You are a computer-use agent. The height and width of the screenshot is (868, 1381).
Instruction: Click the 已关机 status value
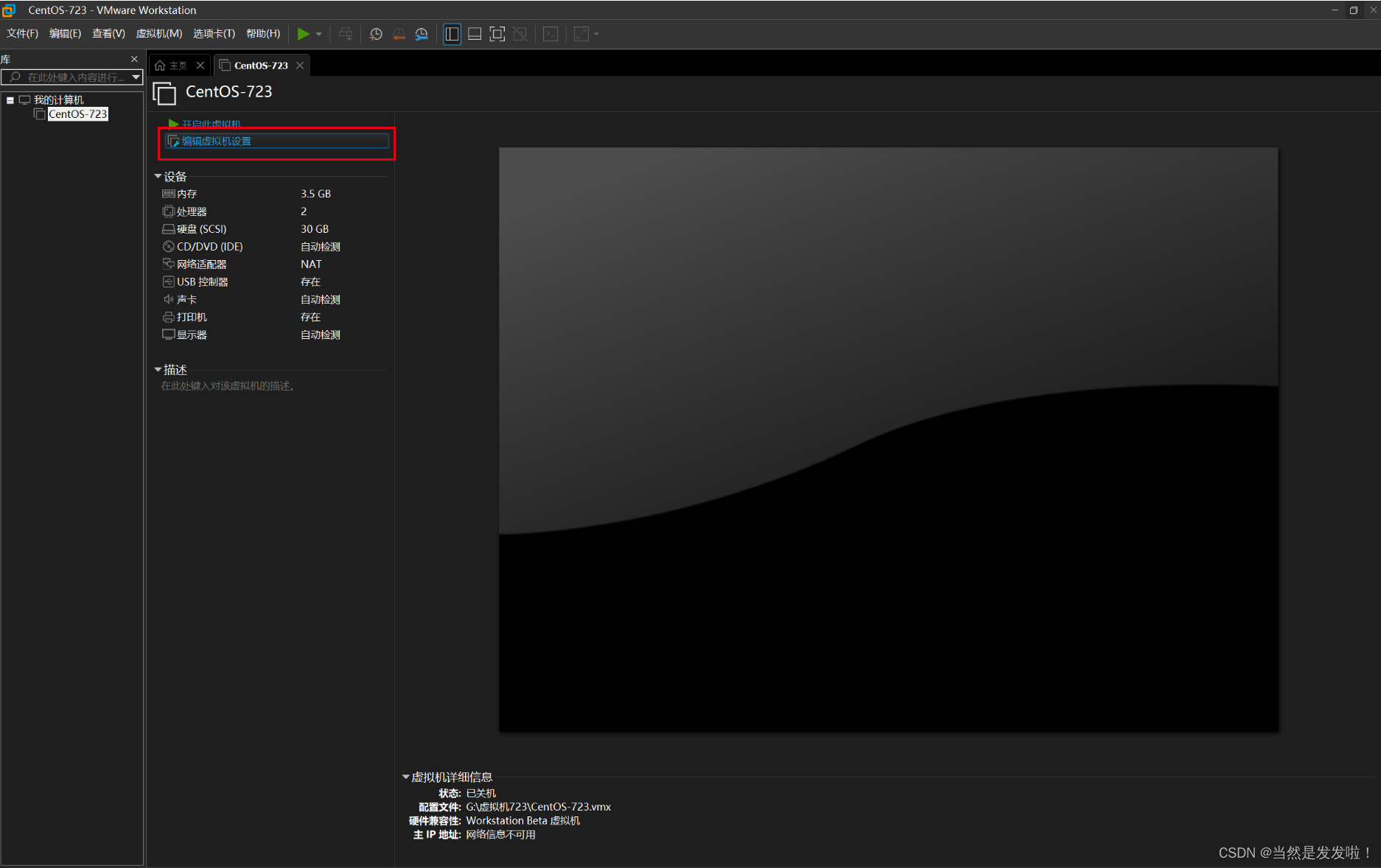point(481,794)
